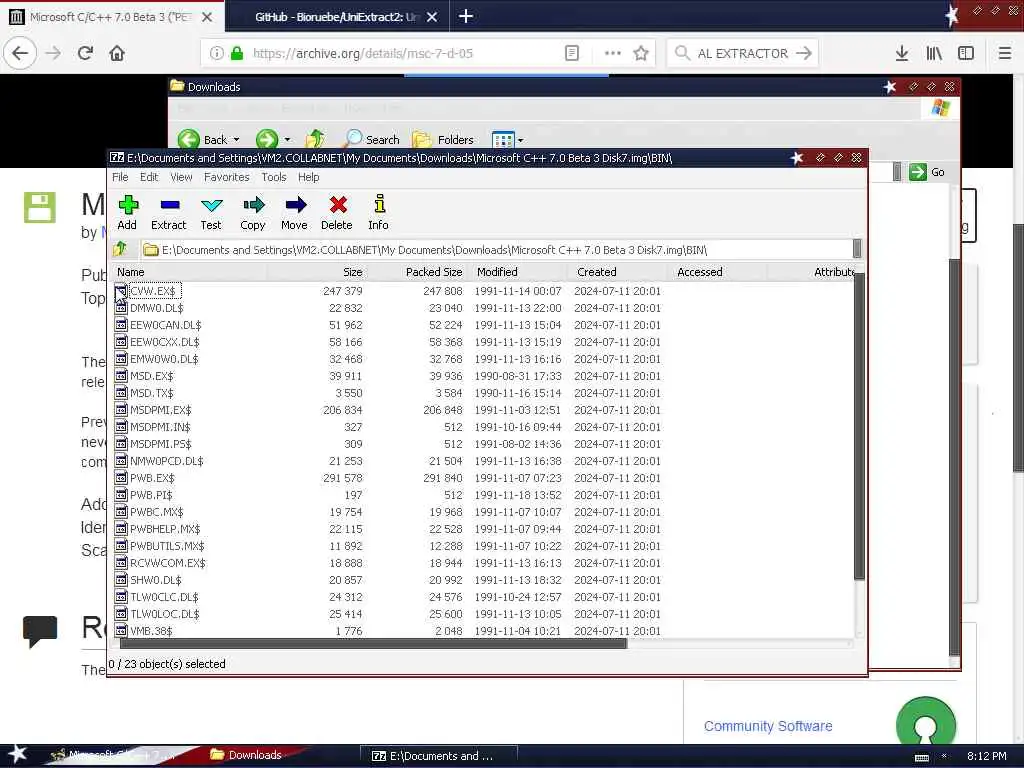1024x768 pixels.
Task: Go up one folder level in 7-Zip
Action: point(120,249)
